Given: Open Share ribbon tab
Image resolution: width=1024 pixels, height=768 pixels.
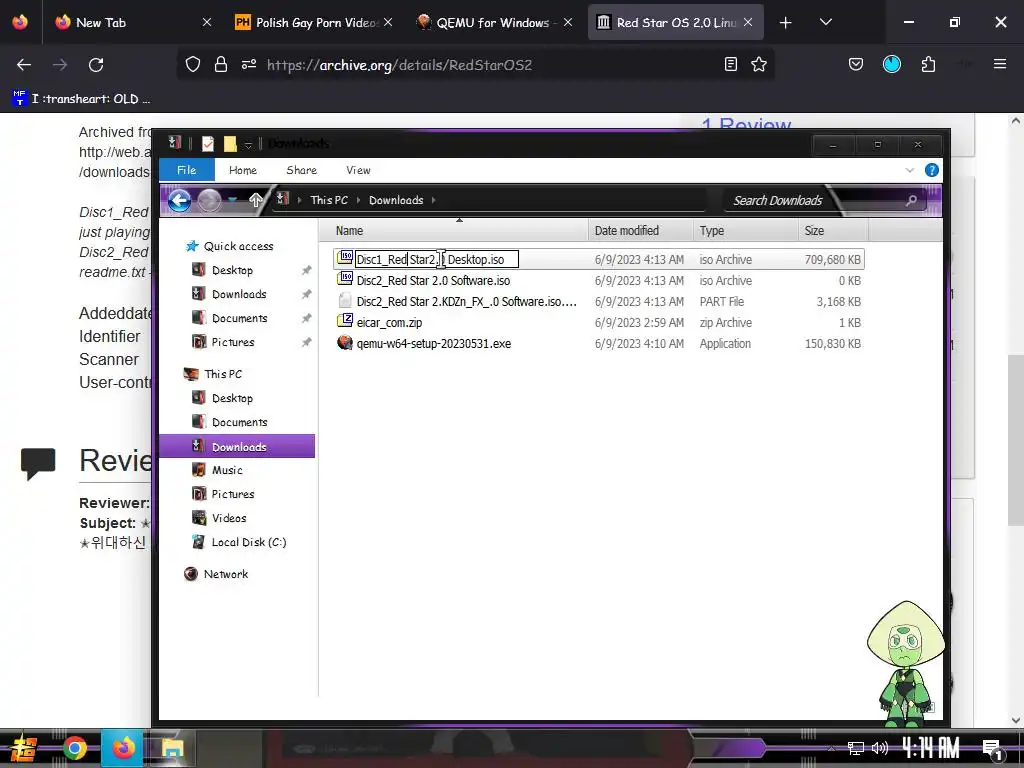Looking at the screenshot, I should pos(302,170).
